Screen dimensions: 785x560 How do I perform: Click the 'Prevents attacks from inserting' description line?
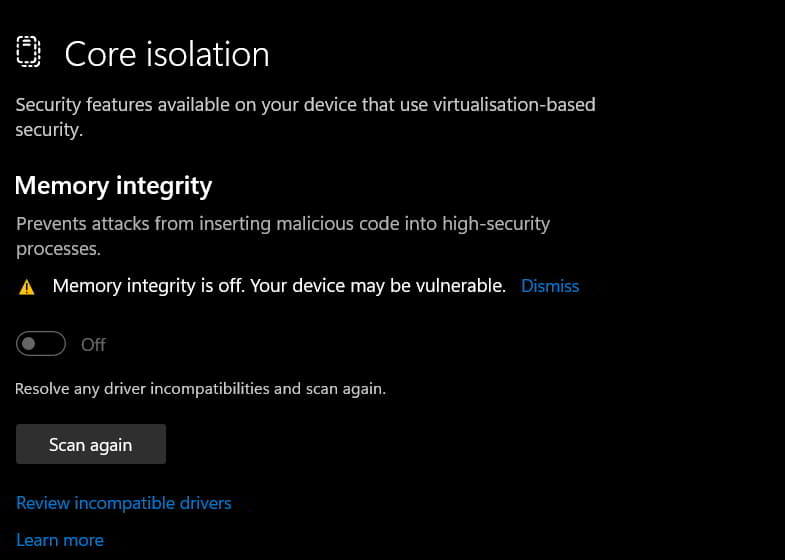(x=150, y=223)
